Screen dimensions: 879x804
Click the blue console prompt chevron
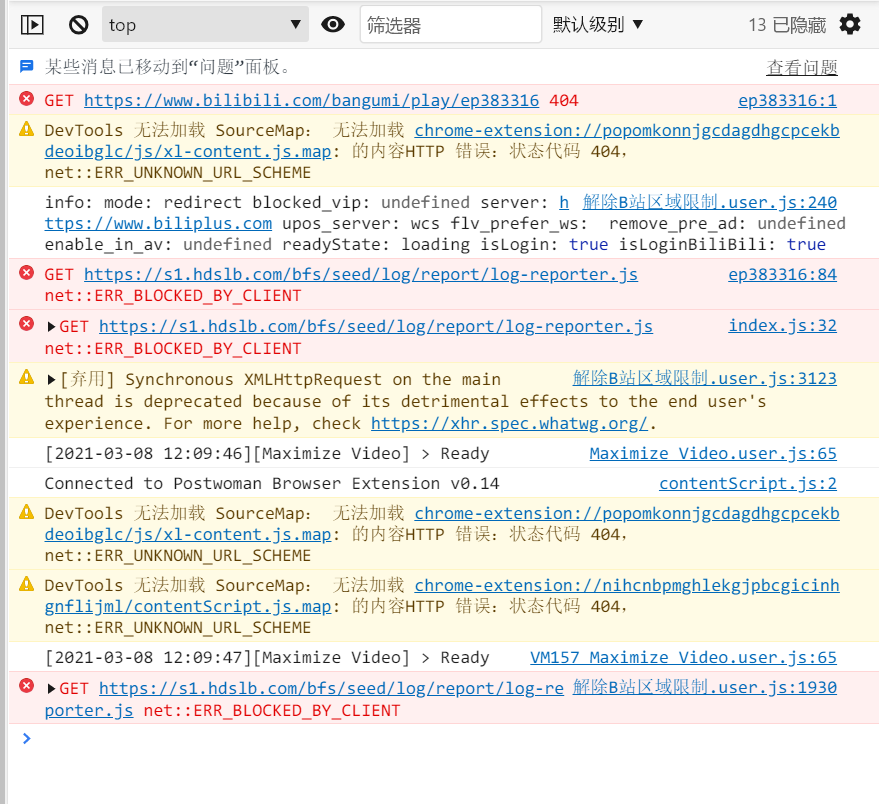pos(26,739)
